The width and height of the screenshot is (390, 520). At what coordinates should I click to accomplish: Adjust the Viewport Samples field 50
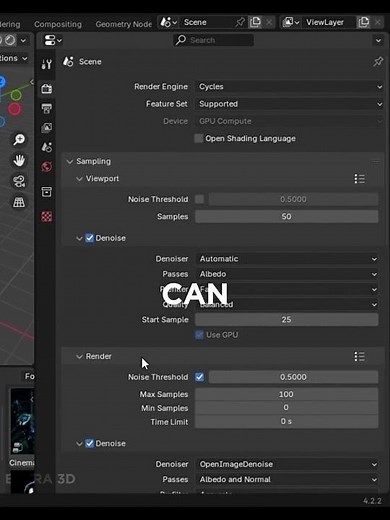pos(287,217)
